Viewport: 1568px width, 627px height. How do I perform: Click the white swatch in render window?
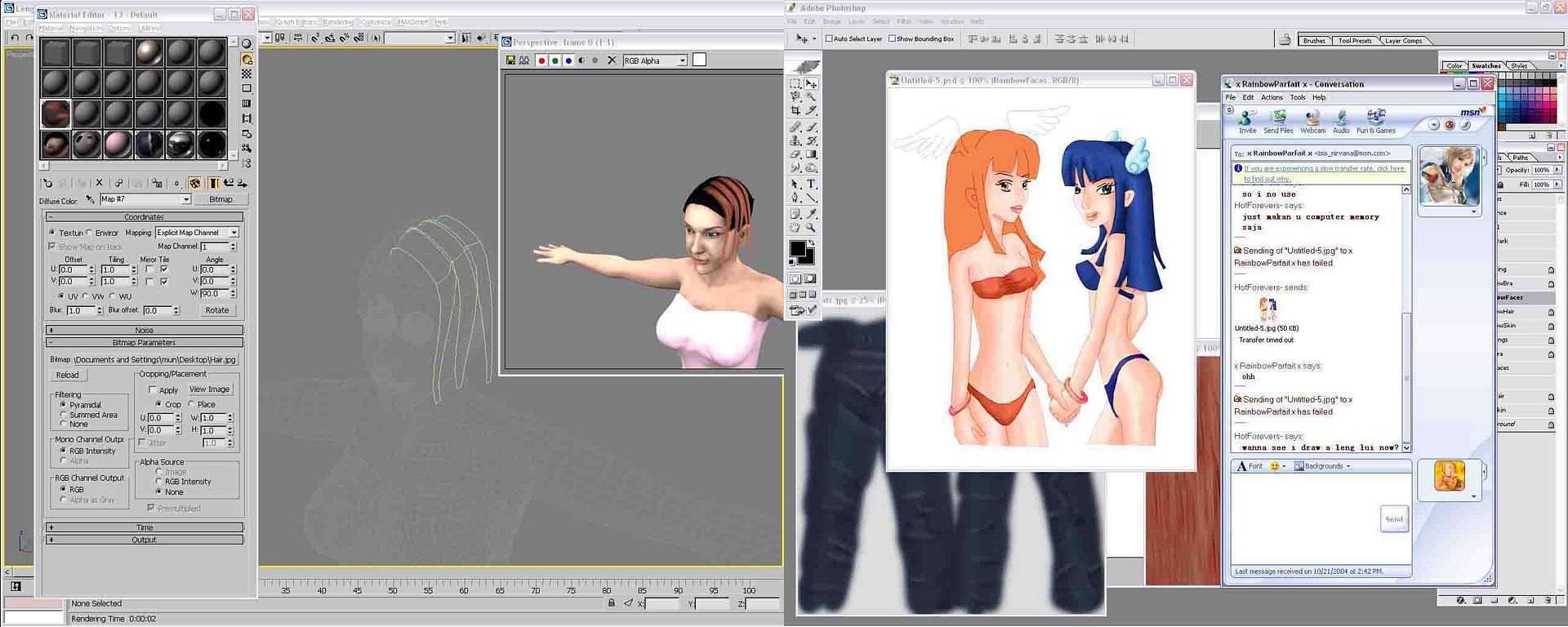click(x=699, y=60)
